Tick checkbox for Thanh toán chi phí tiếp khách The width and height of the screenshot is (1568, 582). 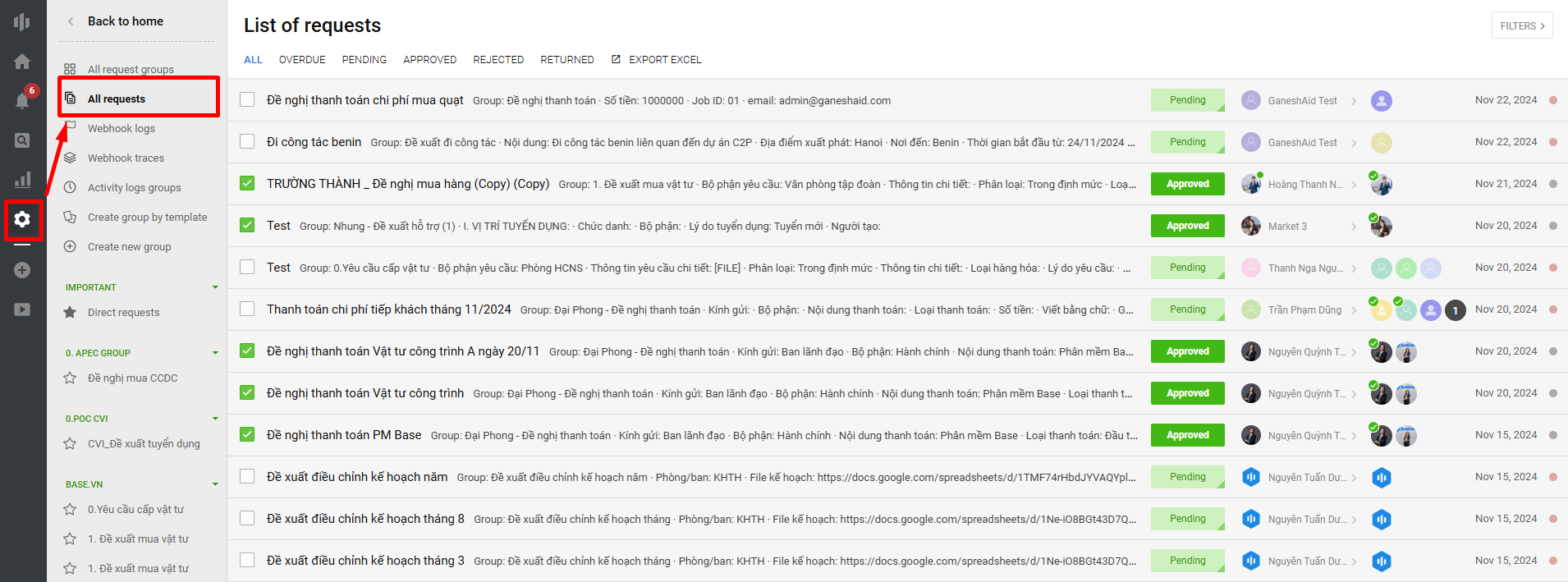coord(247,309)
